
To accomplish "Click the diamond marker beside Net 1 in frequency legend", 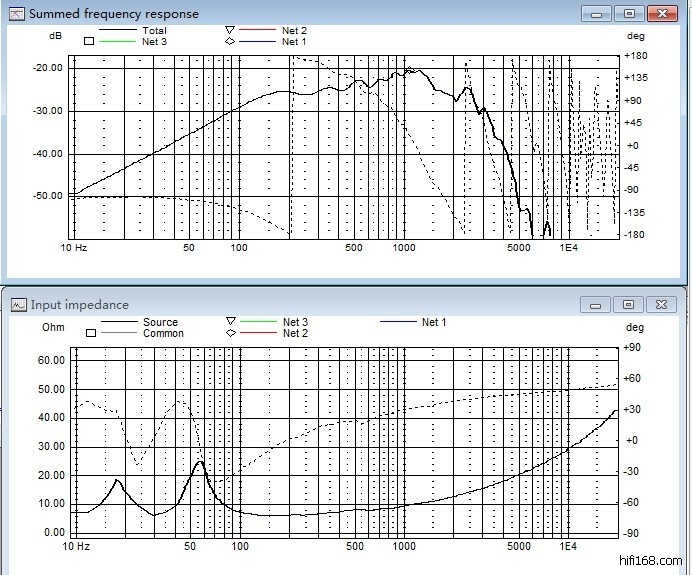I will click(229, 42).
